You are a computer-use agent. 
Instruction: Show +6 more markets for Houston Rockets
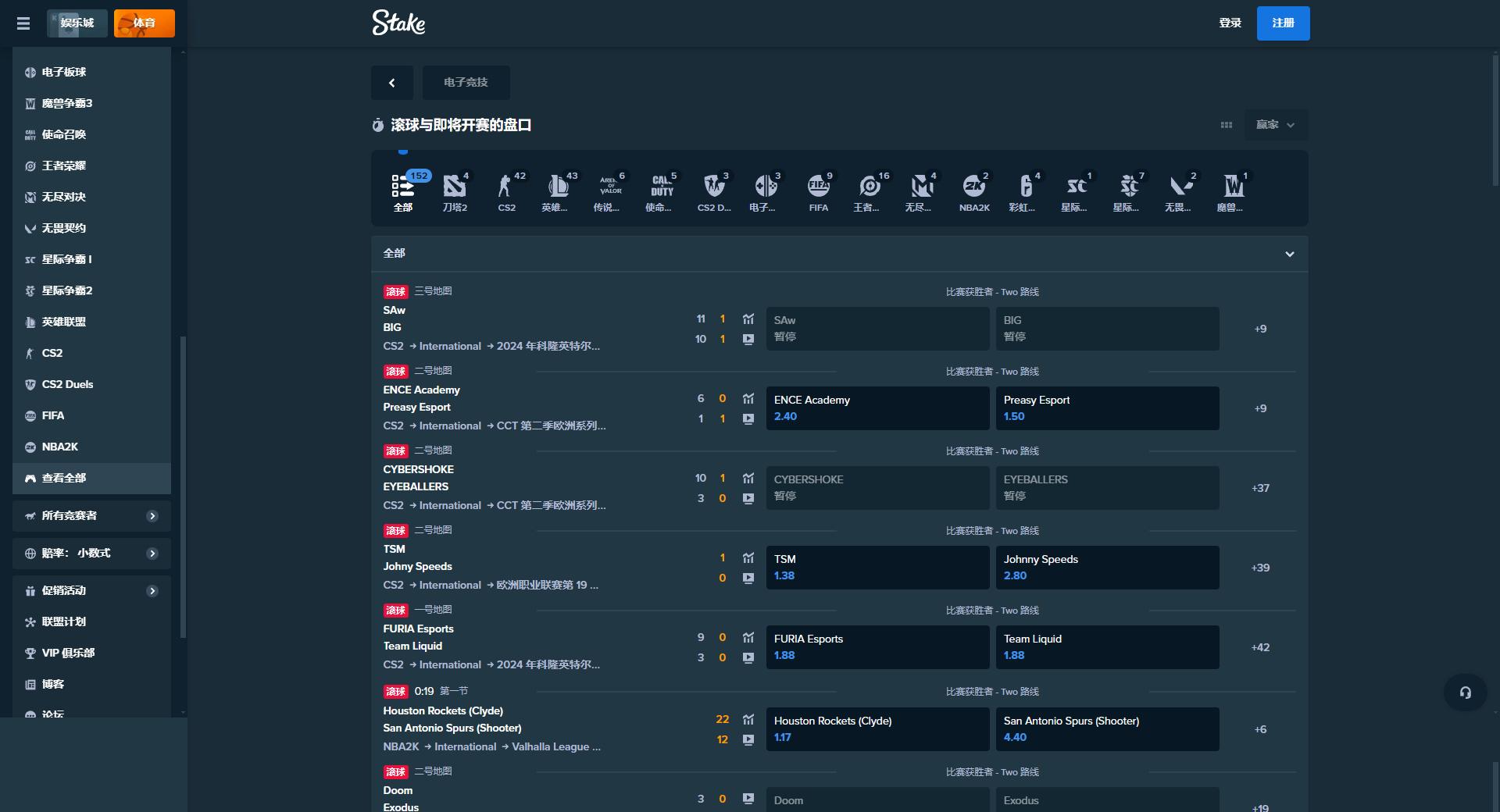[1260, 729]
